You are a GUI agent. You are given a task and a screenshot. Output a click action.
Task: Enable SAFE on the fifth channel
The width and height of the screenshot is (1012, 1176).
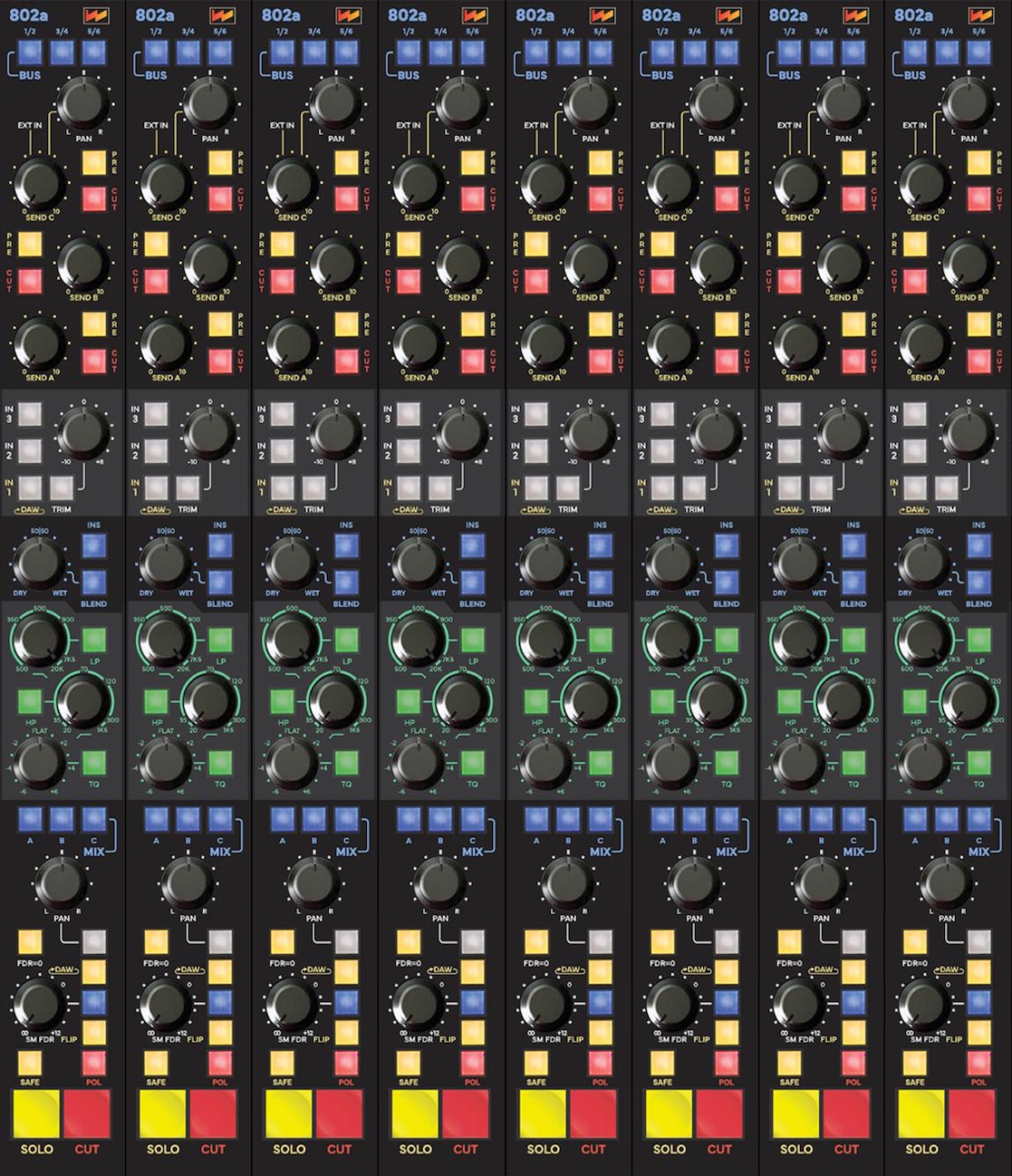pyautogui.click(x=536, y=1063)
